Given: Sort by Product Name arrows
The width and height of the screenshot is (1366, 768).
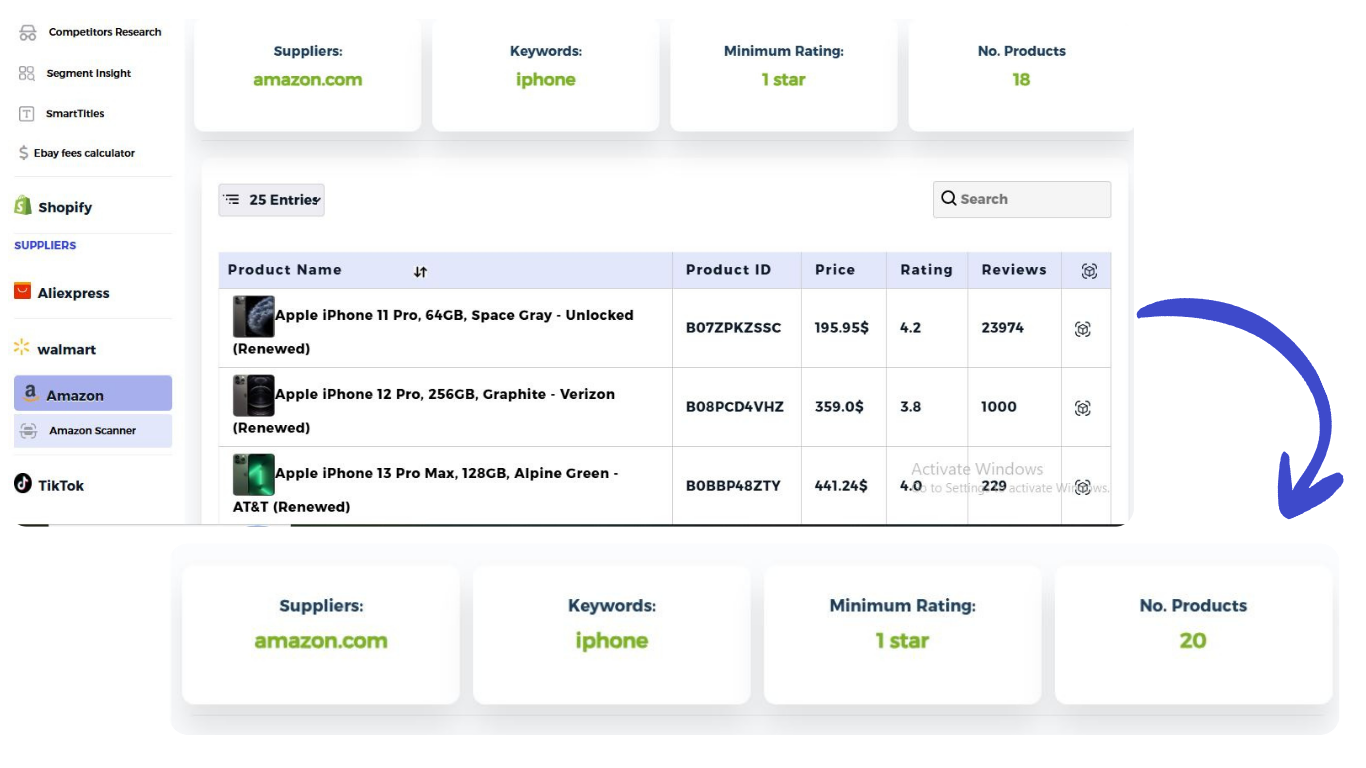Looking at the screenshot, I should click(421, 271).
